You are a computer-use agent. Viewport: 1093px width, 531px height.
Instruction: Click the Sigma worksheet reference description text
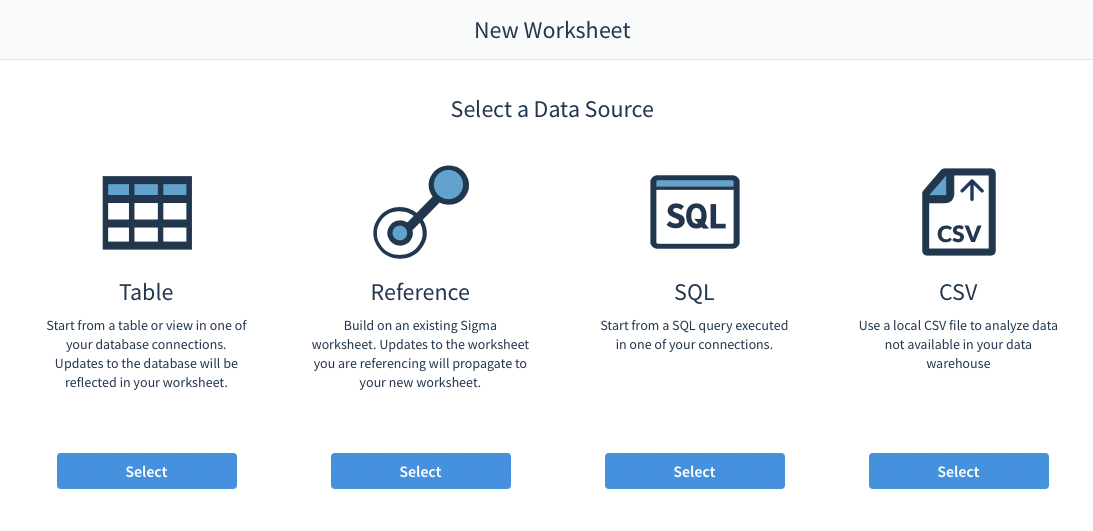click(420, 354)
